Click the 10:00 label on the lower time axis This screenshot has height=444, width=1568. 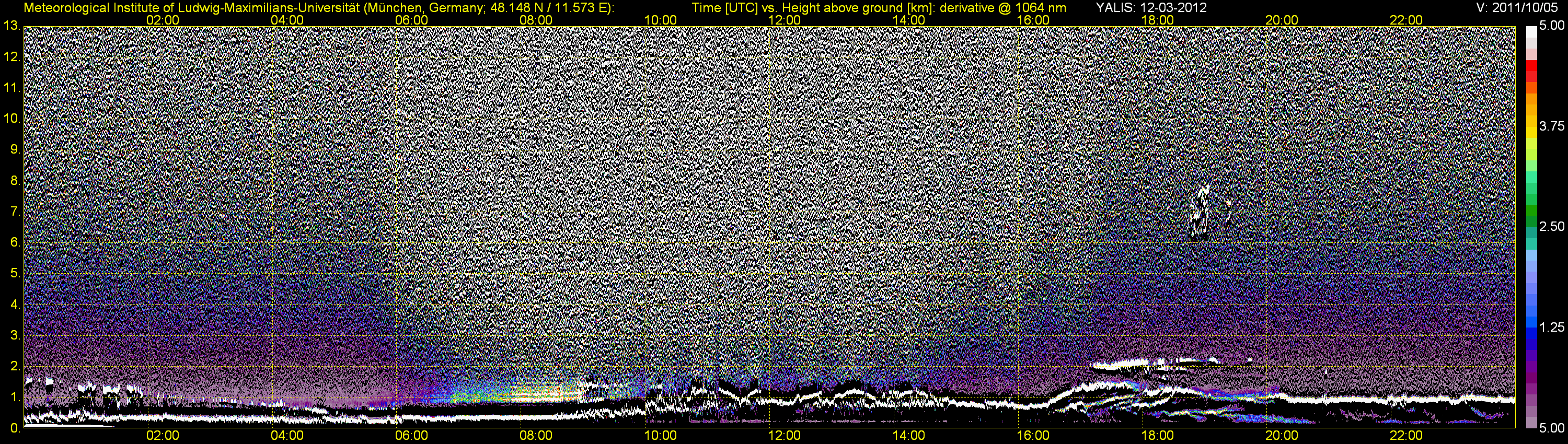(660, 436)
